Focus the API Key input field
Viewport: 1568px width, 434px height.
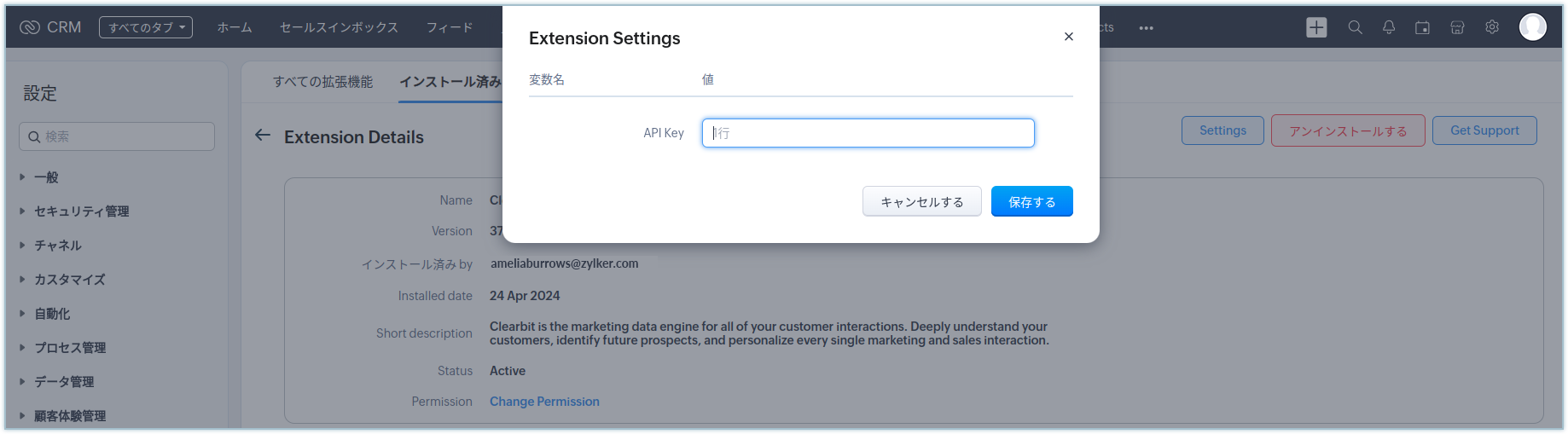tap(868, 133)
